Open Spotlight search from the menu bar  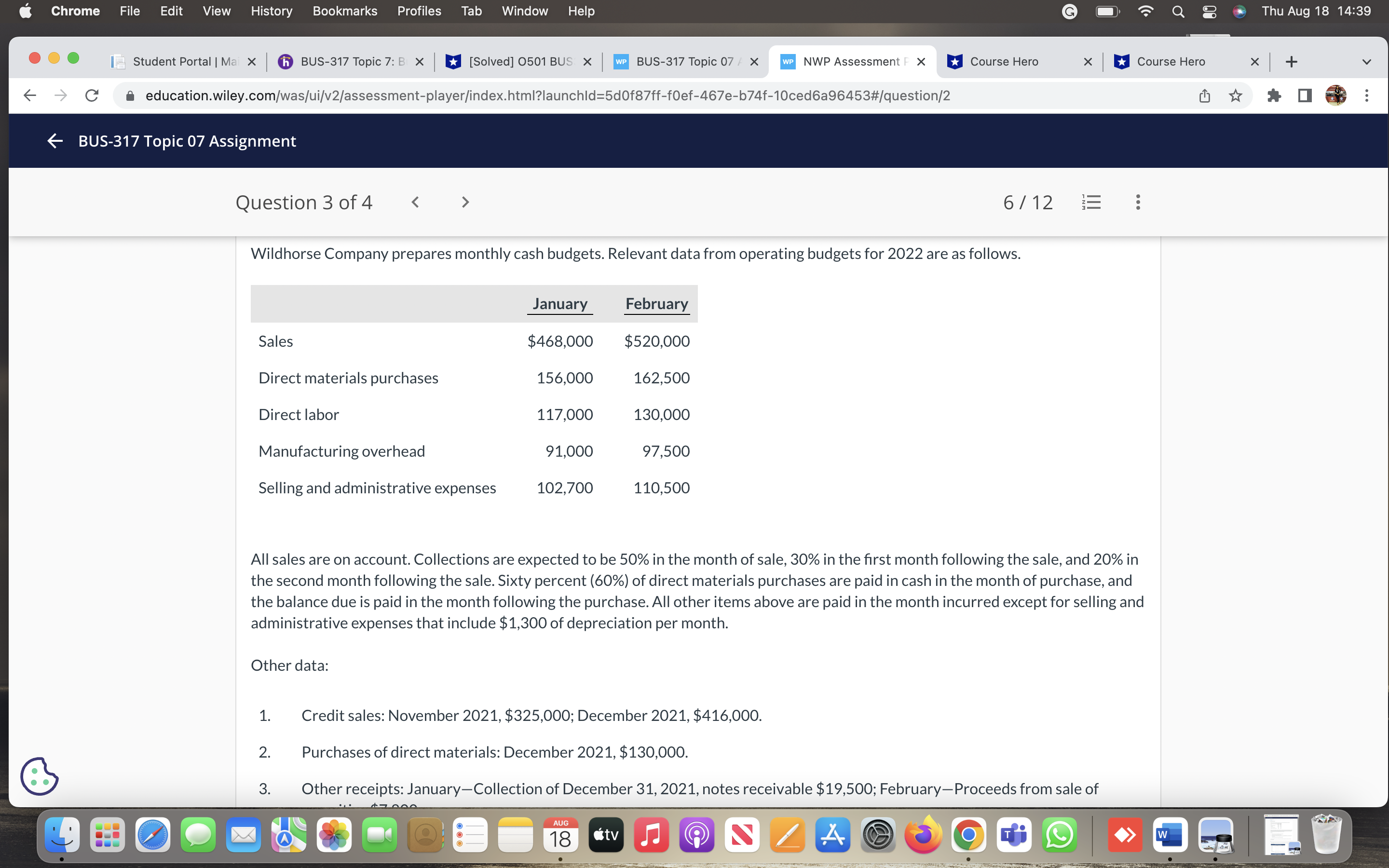coord(1178,11)
